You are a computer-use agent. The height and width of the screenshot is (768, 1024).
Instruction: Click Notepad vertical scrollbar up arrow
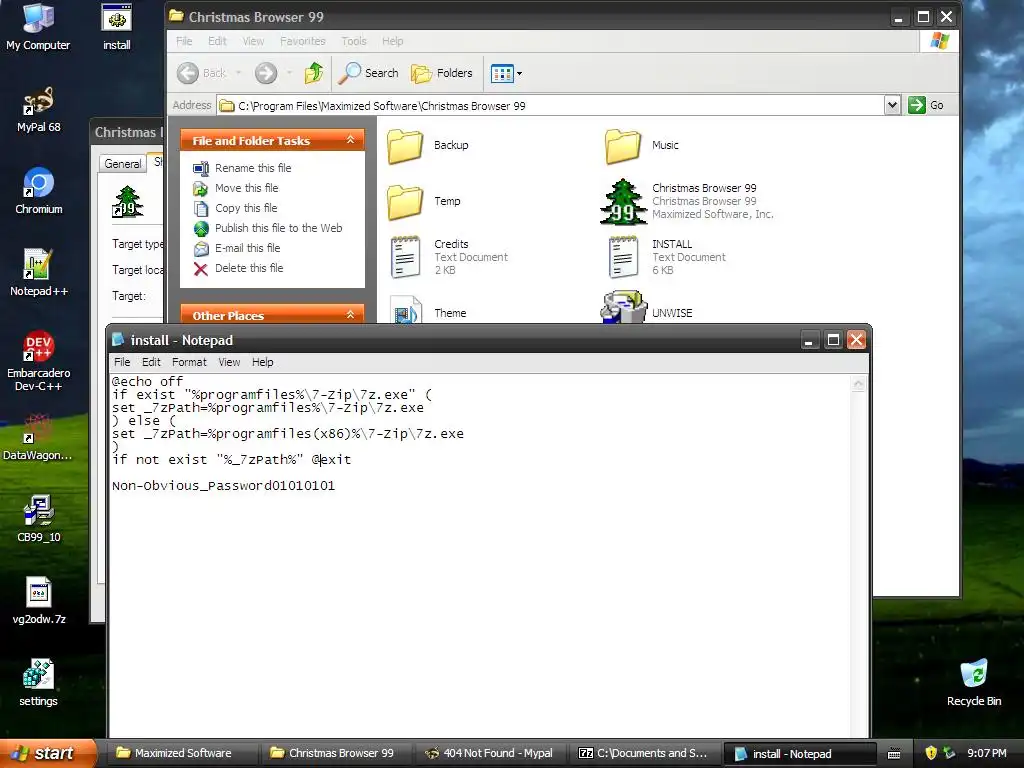[x=859, y=384]
